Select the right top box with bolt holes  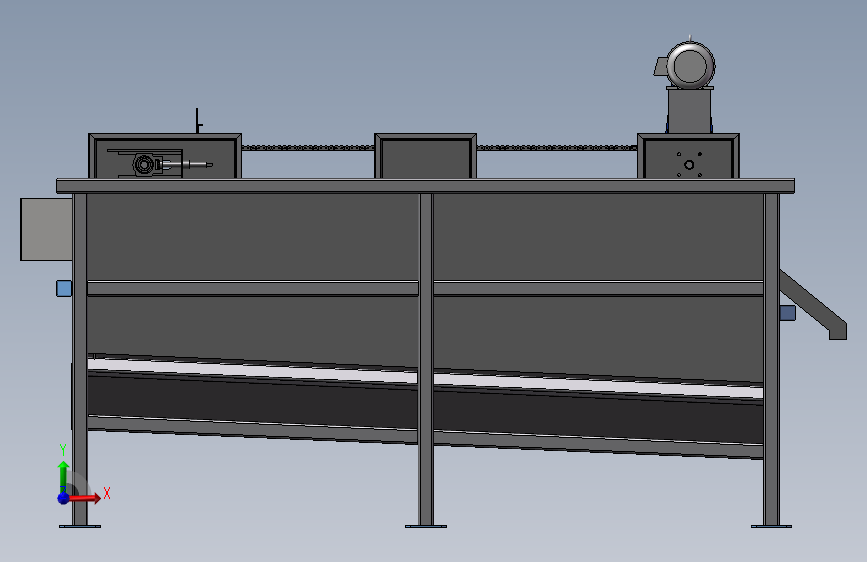[x=688, y=156]
